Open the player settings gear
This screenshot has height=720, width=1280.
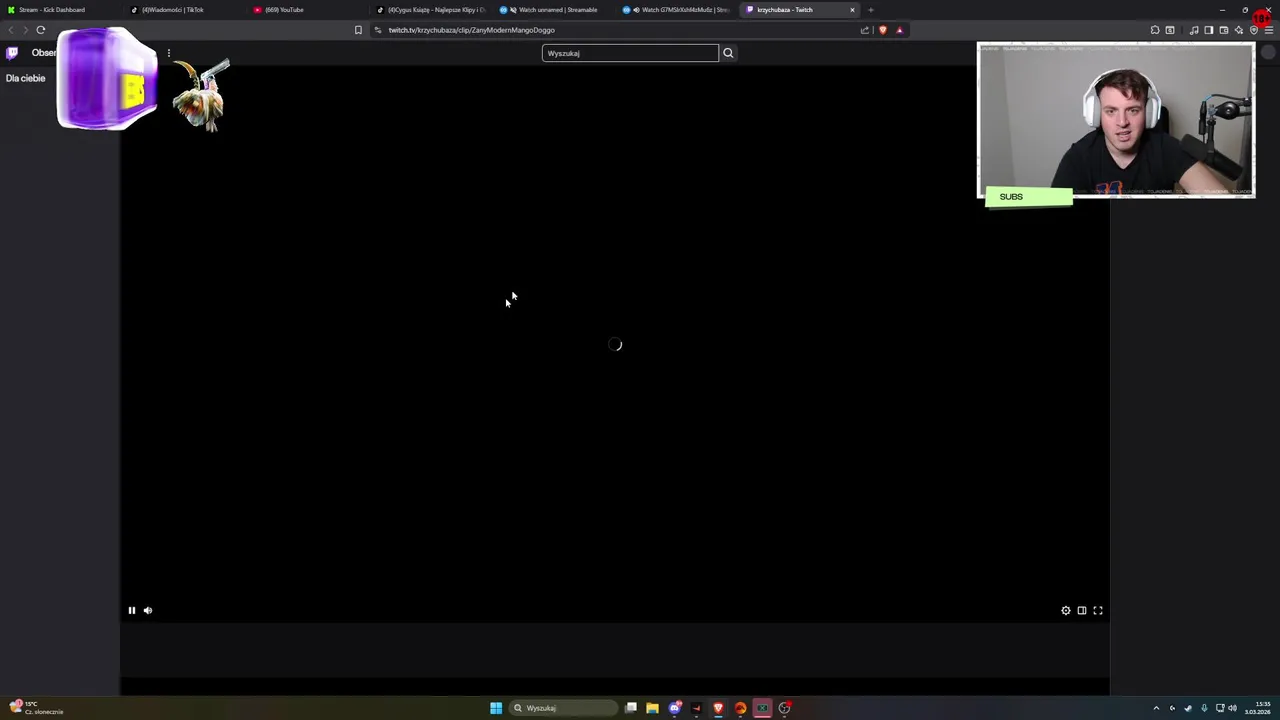click(x=1066, y=610)
